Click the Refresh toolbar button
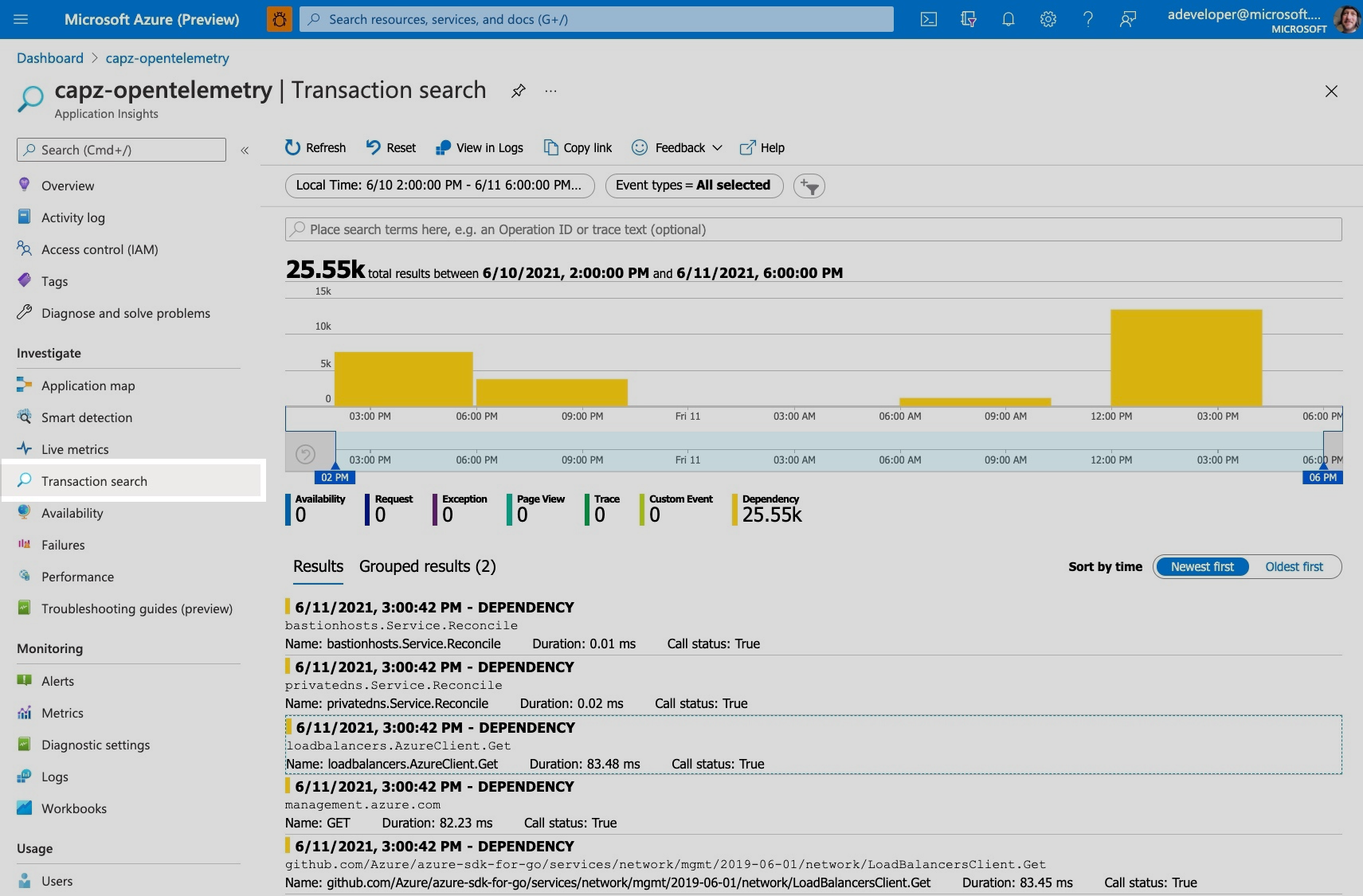 pyautogui.click(x=315, y=147)
